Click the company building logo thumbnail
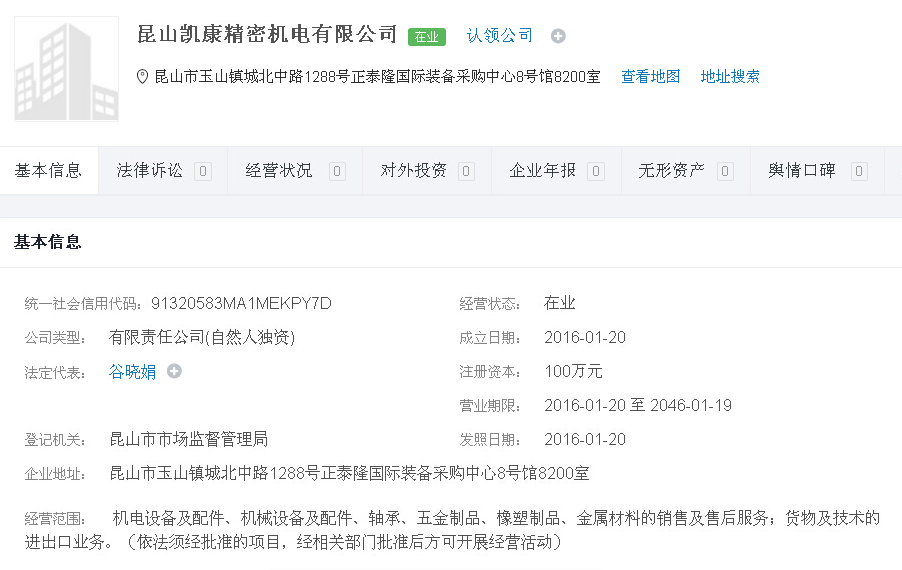Image resolution: width=902 pixels, height=570 pixels. pyautogui.click(x=66, y=69)
